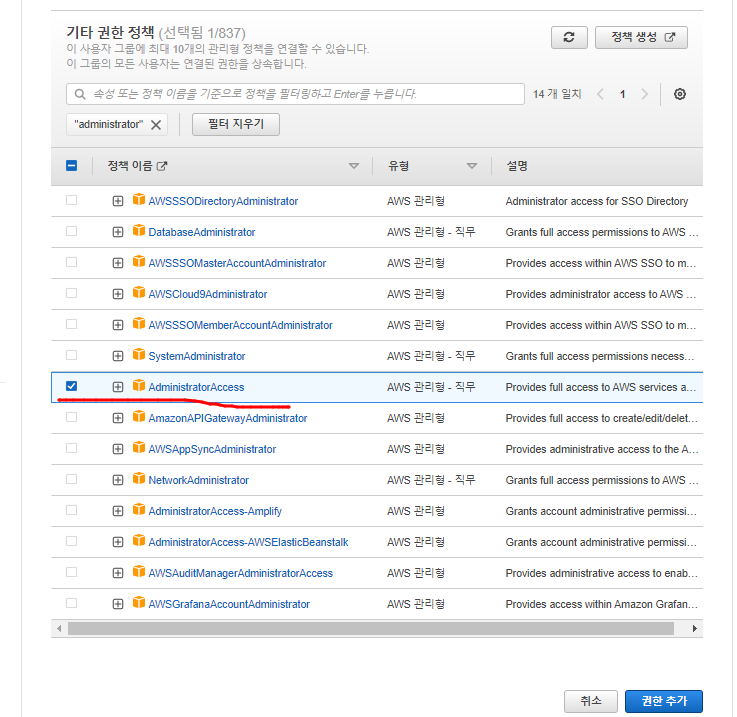
Task: Click the 권한 추가 button
Action: click(x=664, y=701)
